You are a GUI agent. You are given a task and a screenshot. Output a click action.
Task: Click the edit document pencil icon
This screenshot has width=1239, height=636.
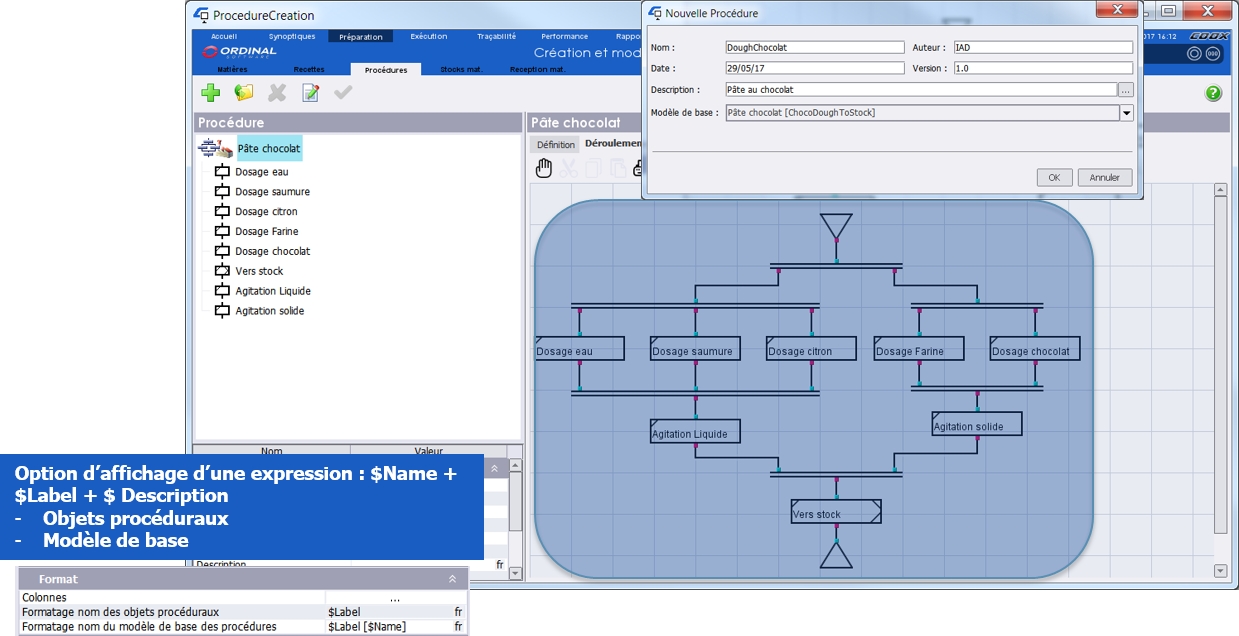tap(311, 93)
